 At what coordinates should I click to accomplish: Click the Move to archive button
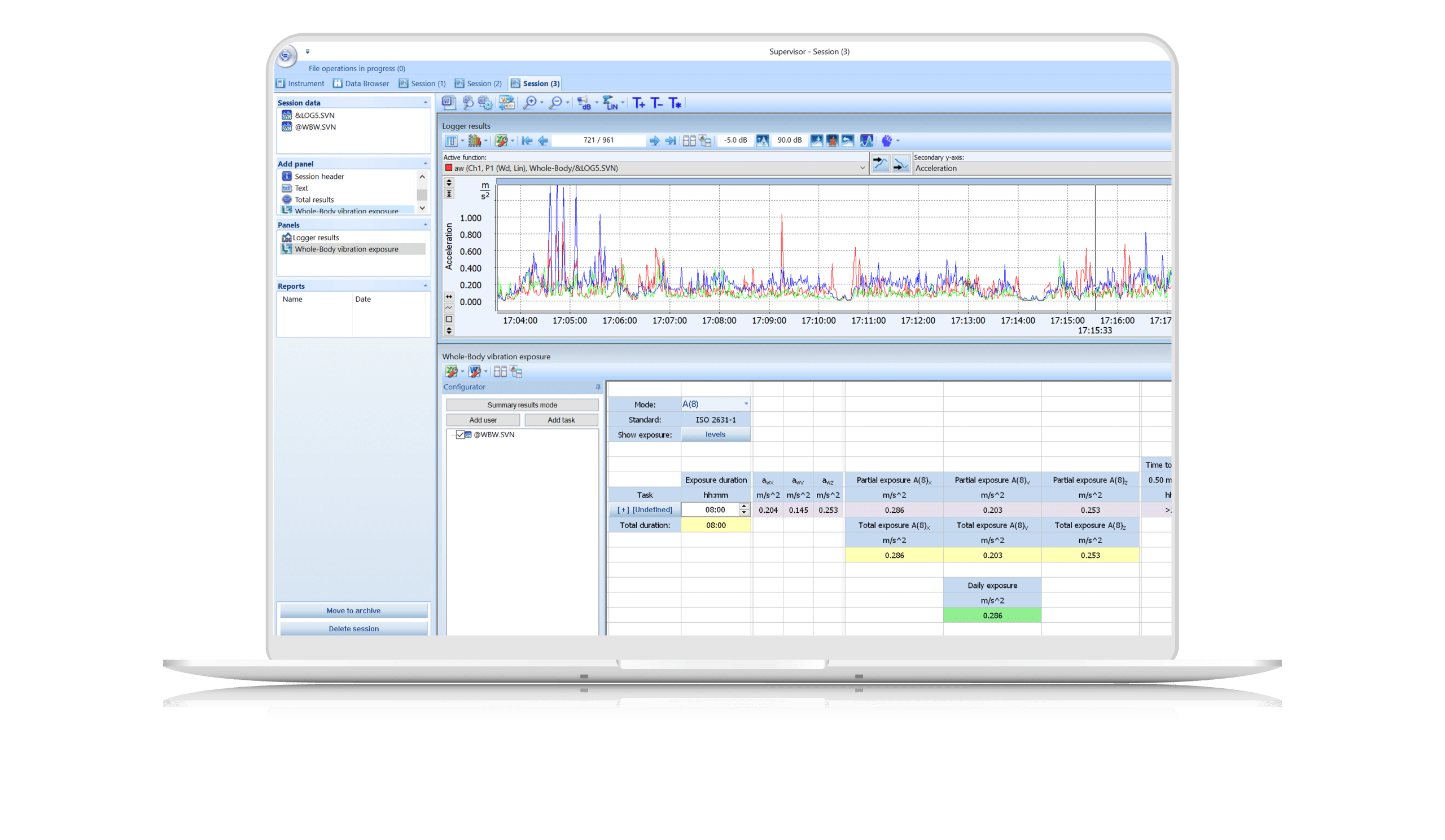pos(353,611)
